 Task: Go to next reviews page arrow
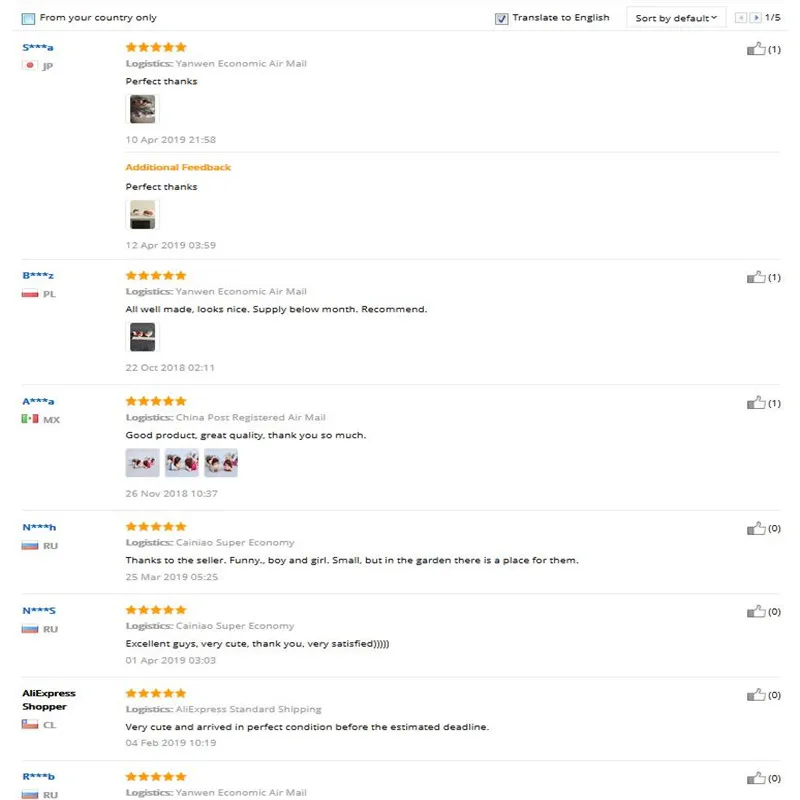click(756, 18)
